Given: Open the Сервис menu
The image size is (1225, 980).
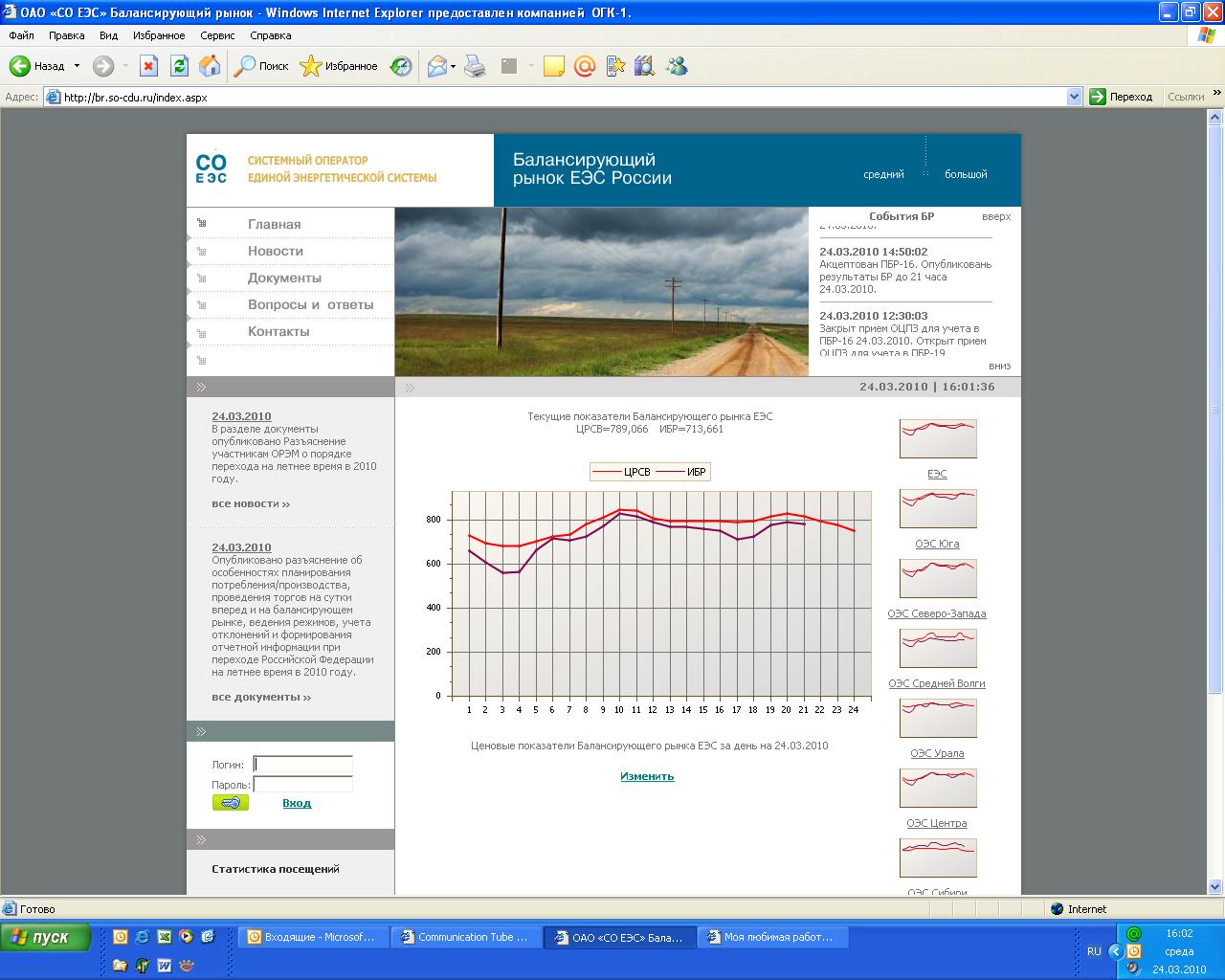Looking at the screenshot, I should point(217,35).
